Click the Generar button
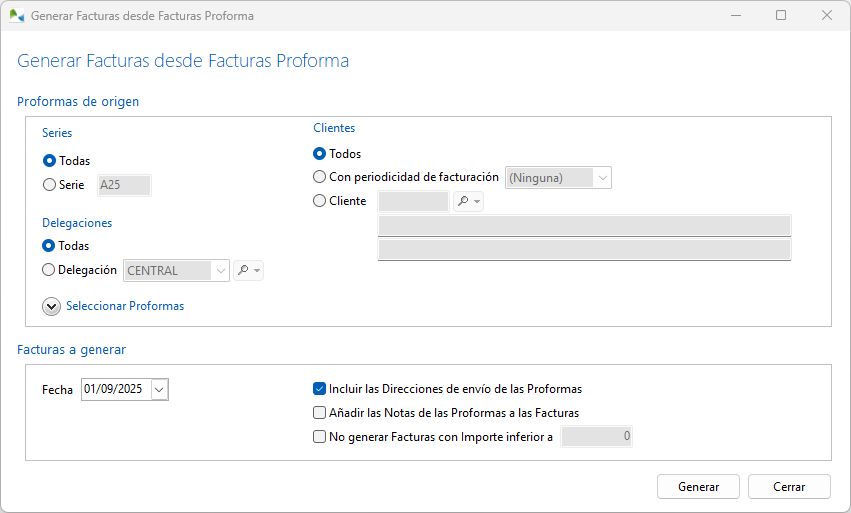Viewport: 851px width, 513px height. (x=699, y=487)
